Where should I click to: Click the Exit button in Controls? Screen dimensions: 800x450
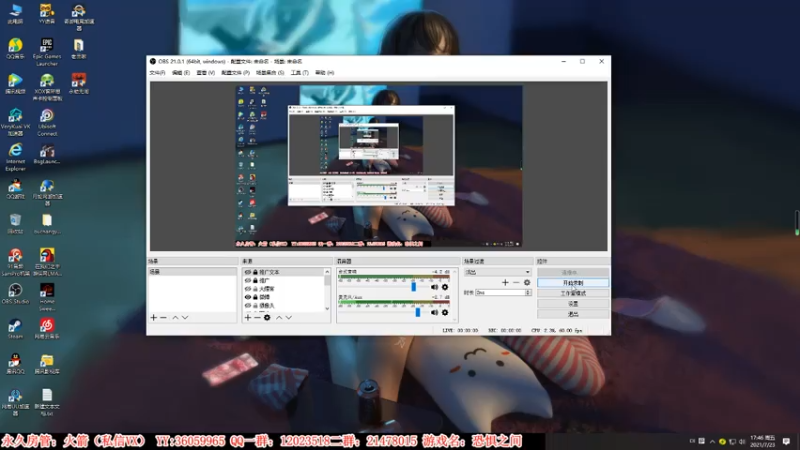[x=573, y=314]
